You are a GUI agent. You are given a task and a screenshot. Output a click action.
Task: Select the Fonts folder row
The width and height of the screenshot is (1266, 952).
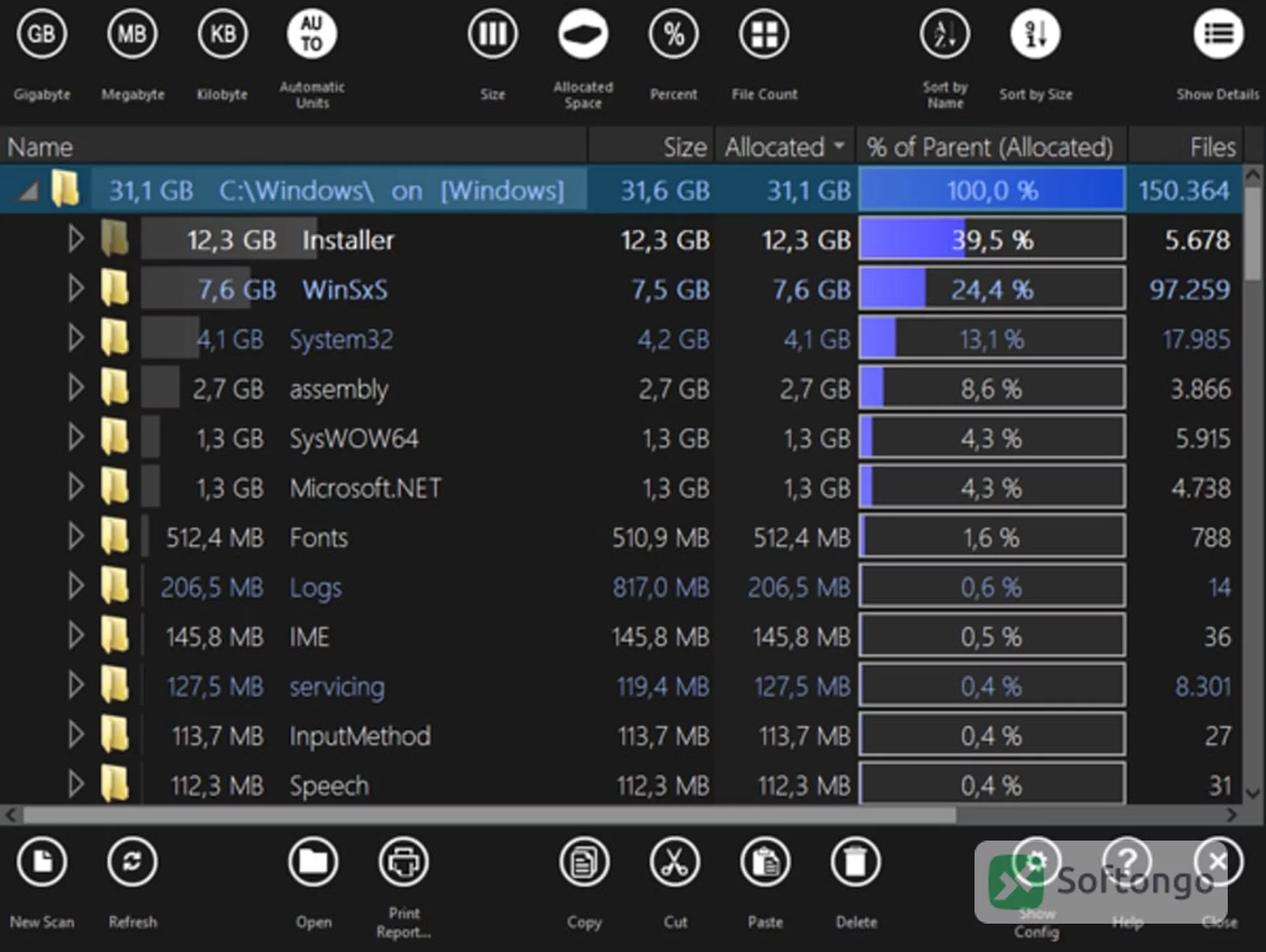coord(621,537)
